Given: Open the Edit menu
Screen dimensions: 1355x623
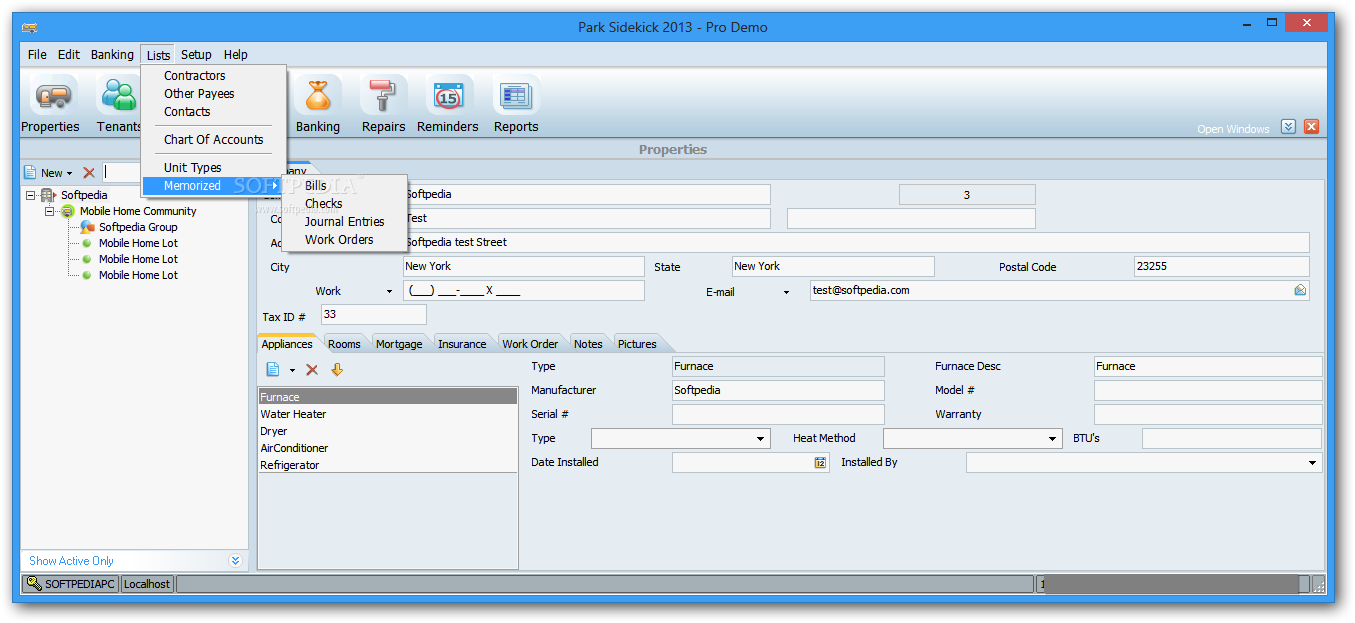Looking at the screenshot, I should tap(69, 55).
